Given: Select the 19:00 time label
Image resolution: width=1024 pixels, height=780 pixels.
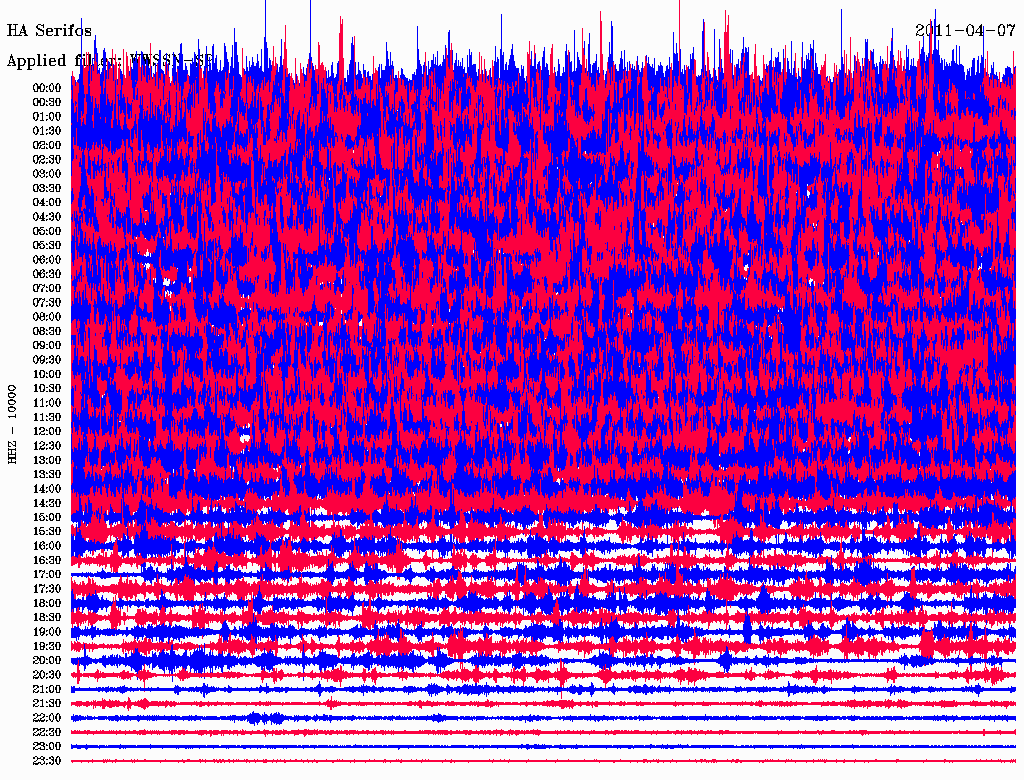Looking at the screenshot, I should 47,632.
